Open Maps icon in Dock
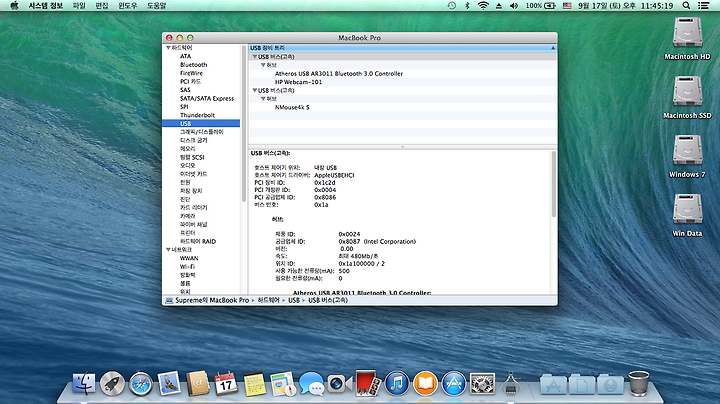The width and height of the screenshot is (720, 404). [283, 383]
